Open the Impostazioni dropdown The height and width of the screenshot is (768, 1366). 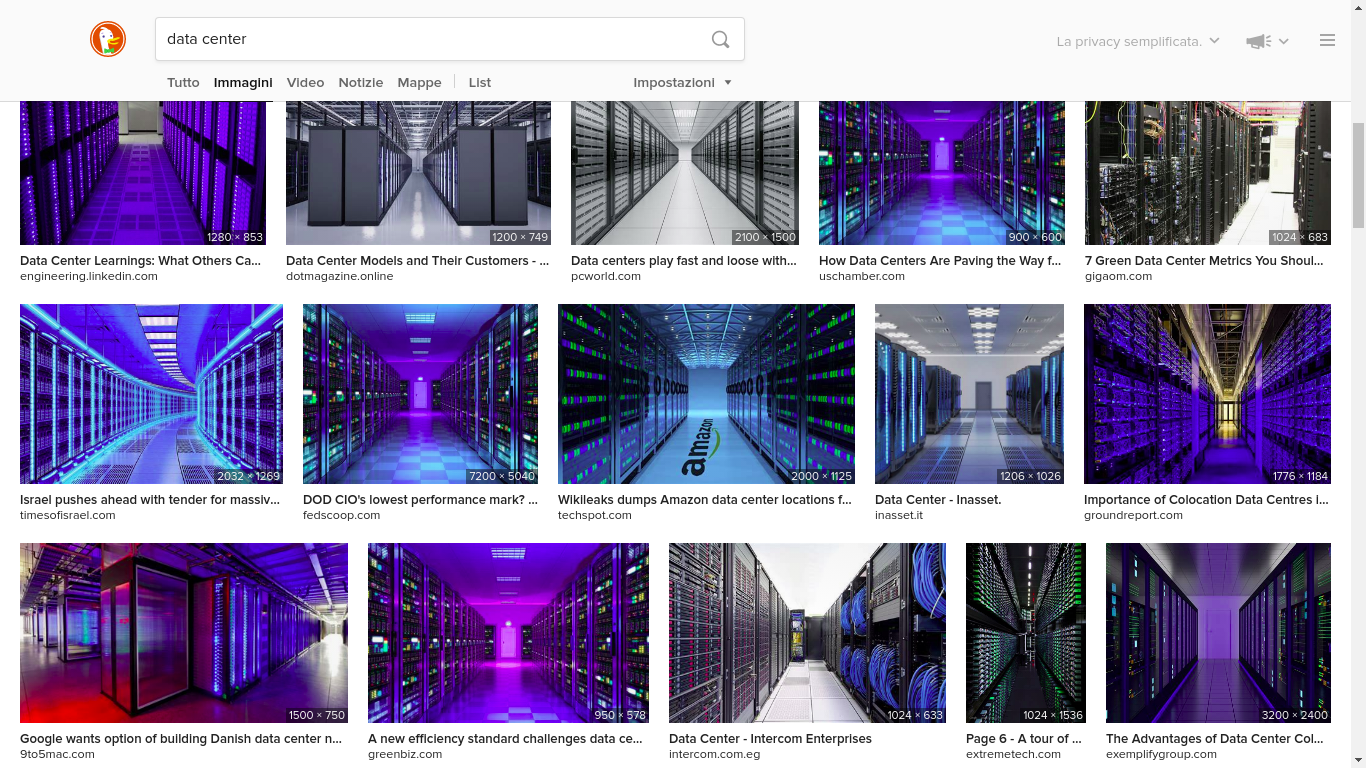click(x=682, y=82)
